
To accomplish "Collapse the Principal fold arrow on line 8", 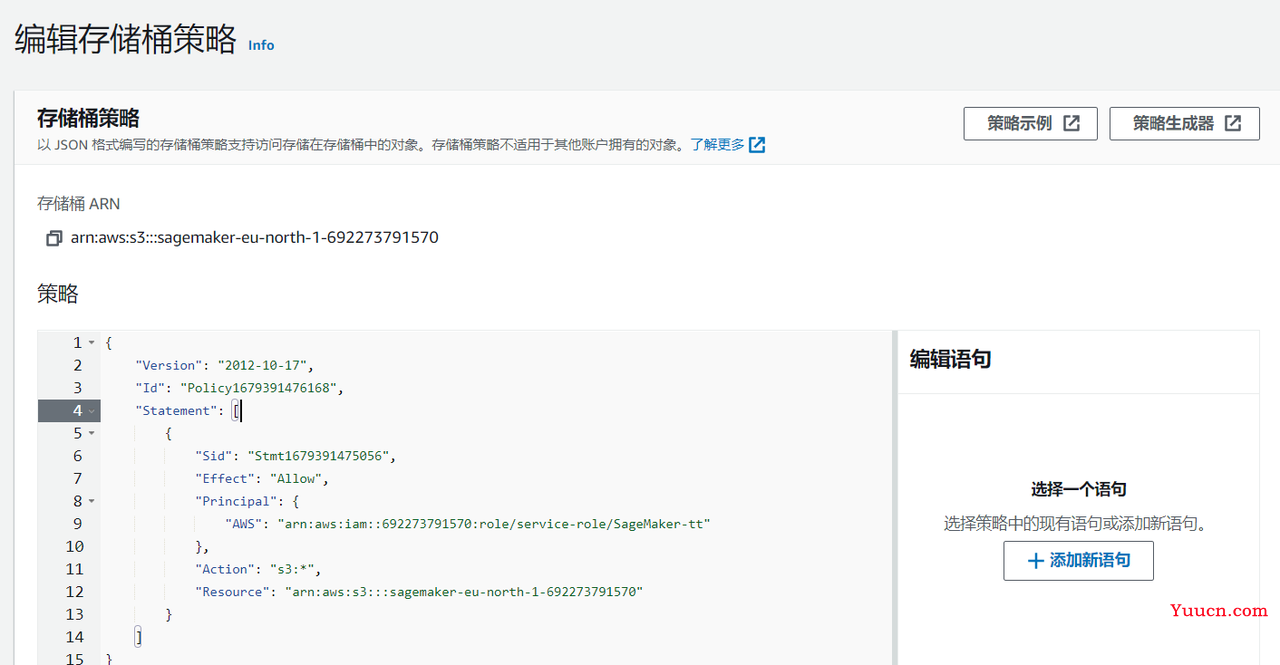I will coord(92,501).
